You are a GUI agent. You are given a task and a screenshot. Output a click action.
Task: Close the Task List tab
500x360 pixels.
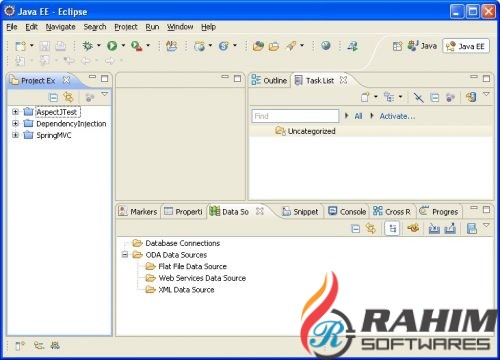pos(343,80)
